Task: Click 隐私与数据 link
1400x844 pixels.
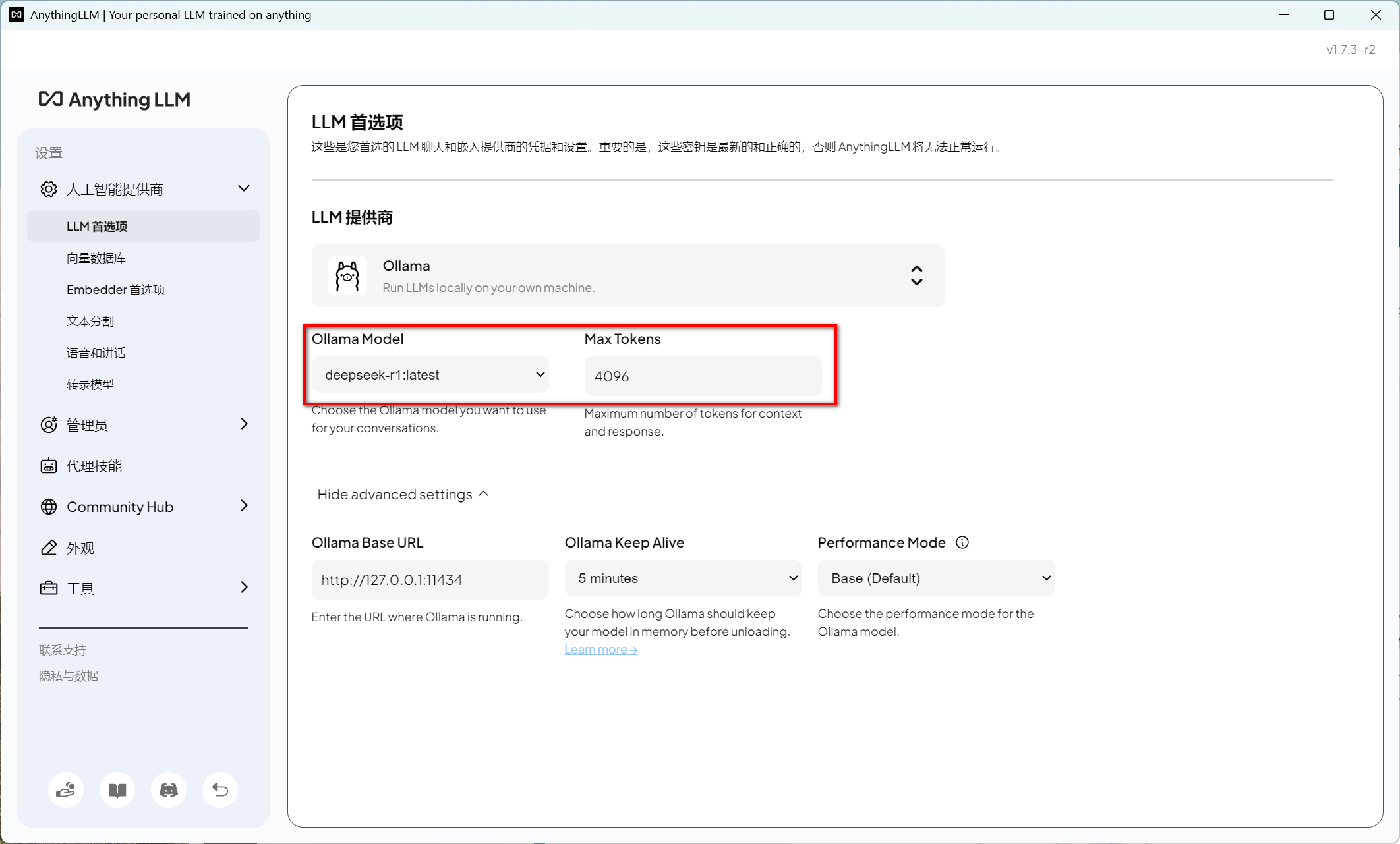Action: point(69,676)
